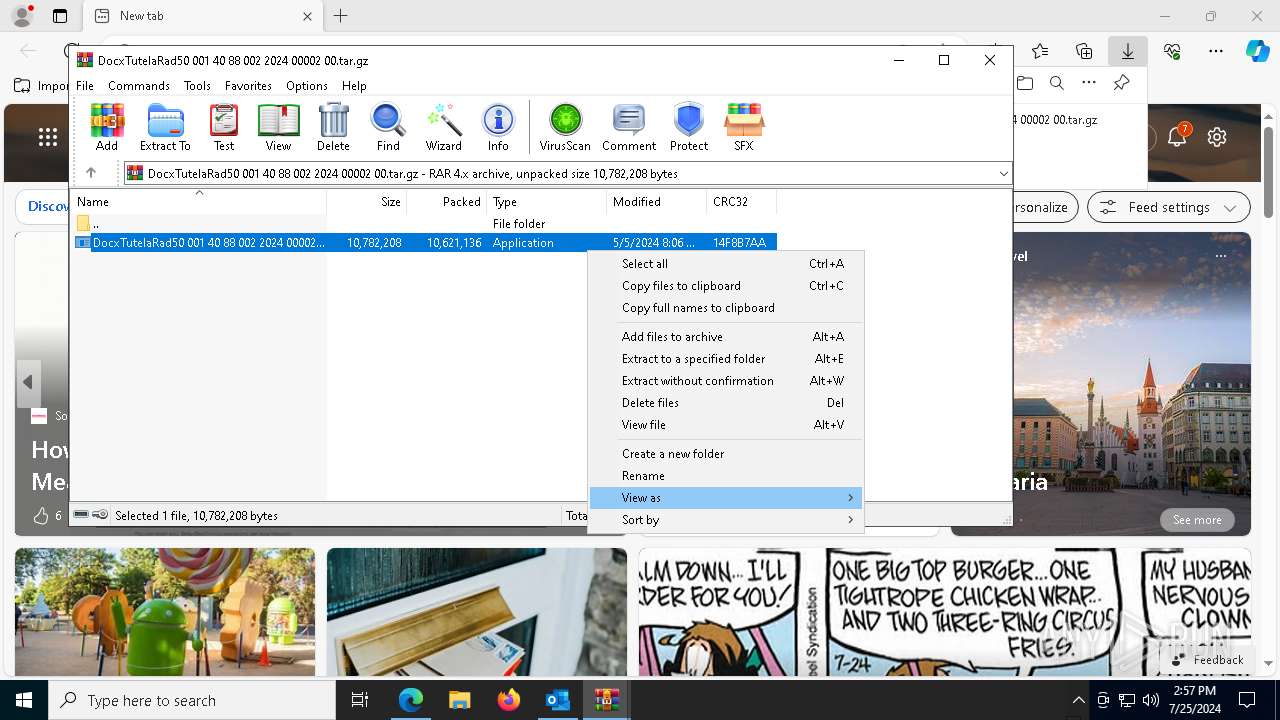
Task: Open the File menu in WinRAR
Action: coord(85,86)
